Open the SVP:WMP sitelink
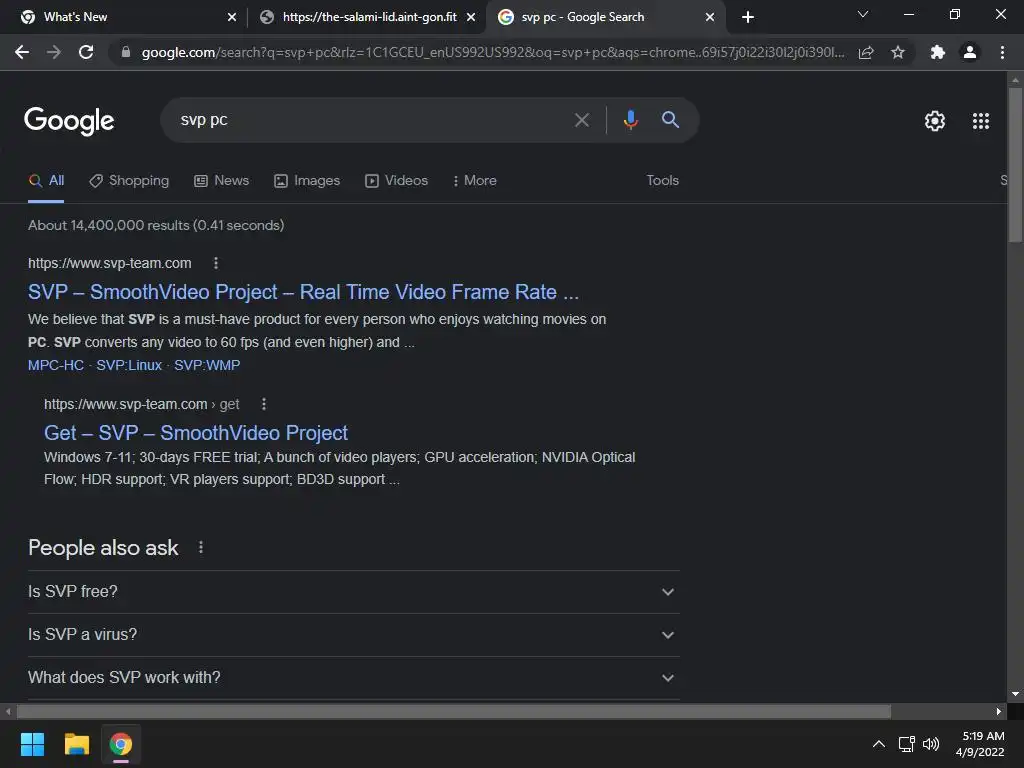 tap(207, 365)
